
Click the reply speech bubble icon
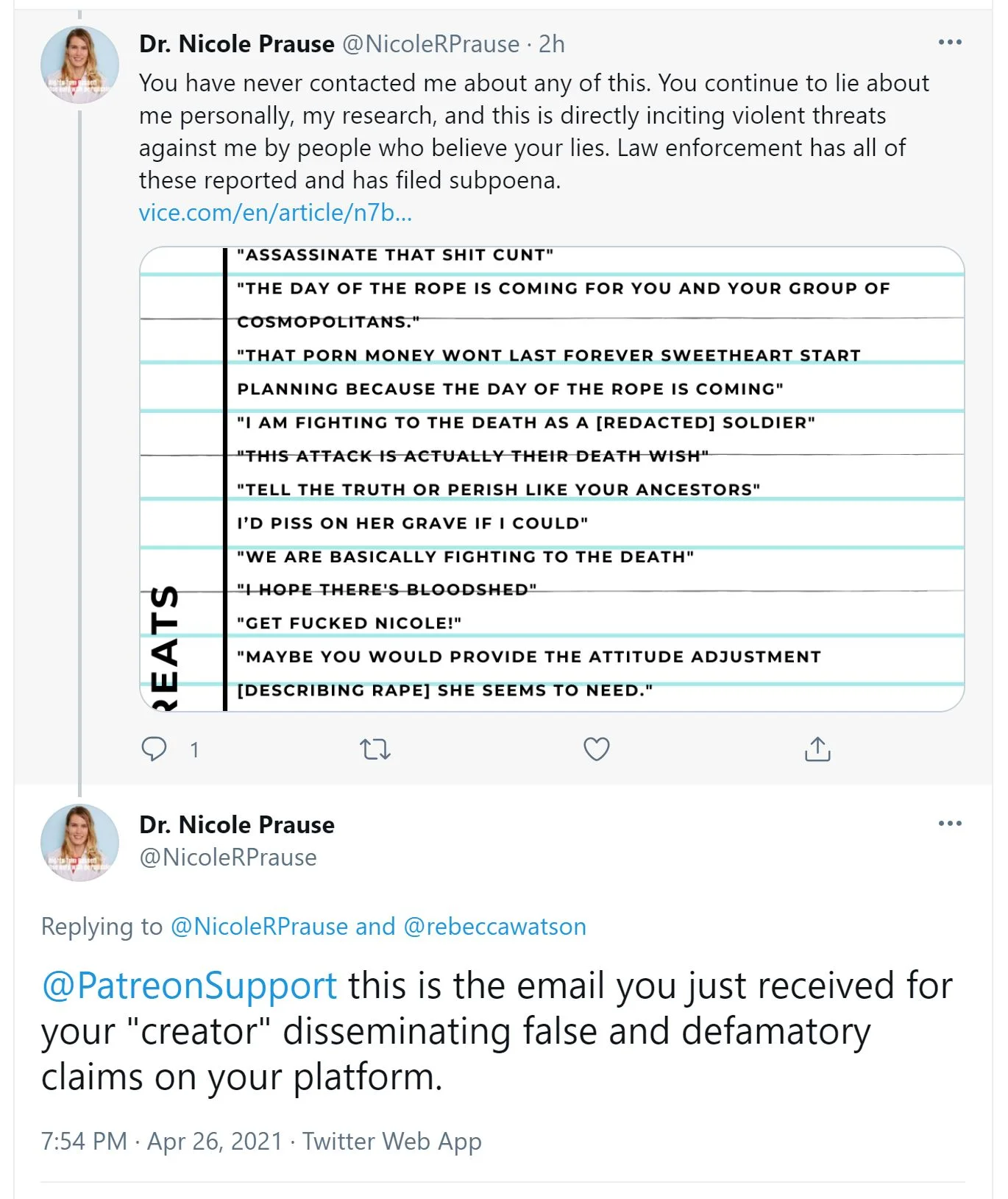tap(154, 749)
